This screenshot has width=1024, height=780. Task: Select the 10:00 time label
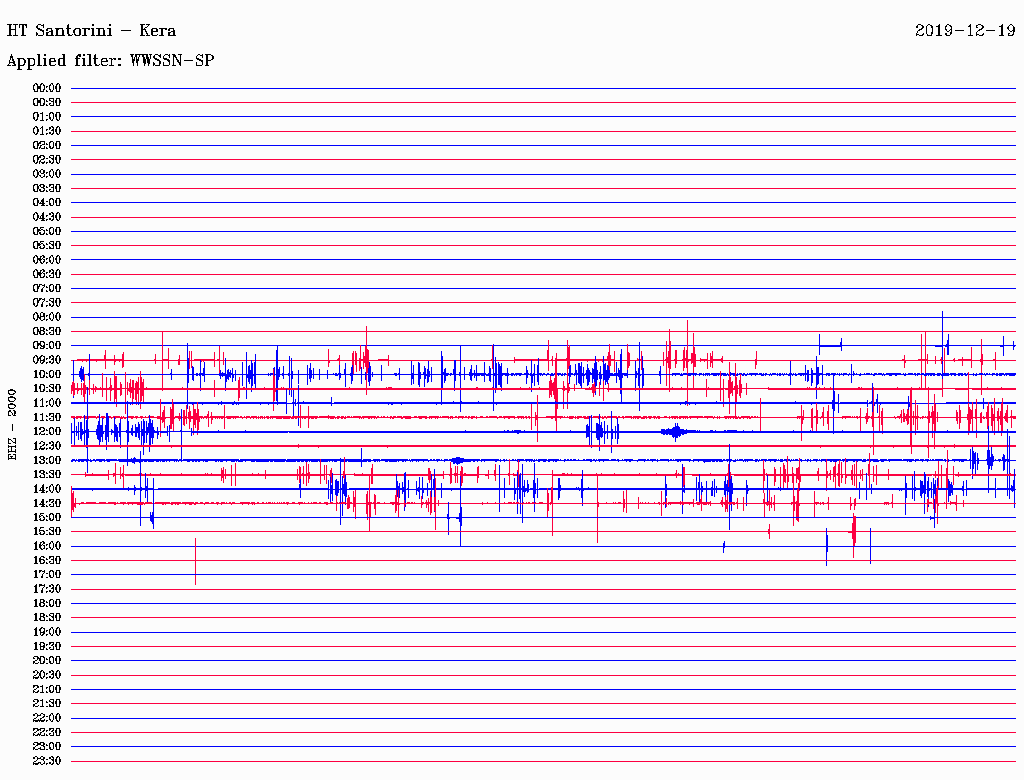(47, 374)
